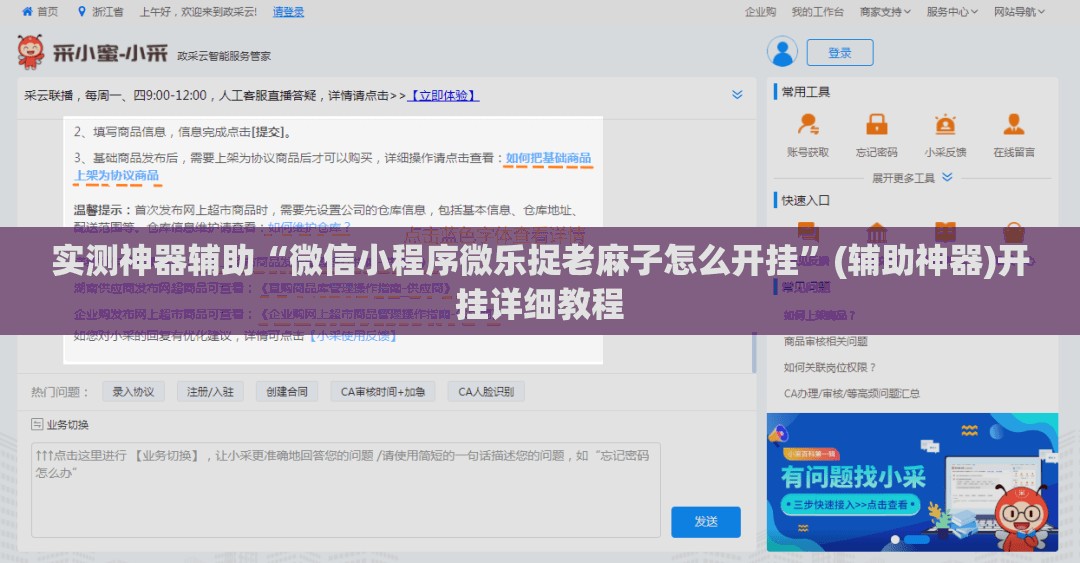Click the 登录 button

840,53
